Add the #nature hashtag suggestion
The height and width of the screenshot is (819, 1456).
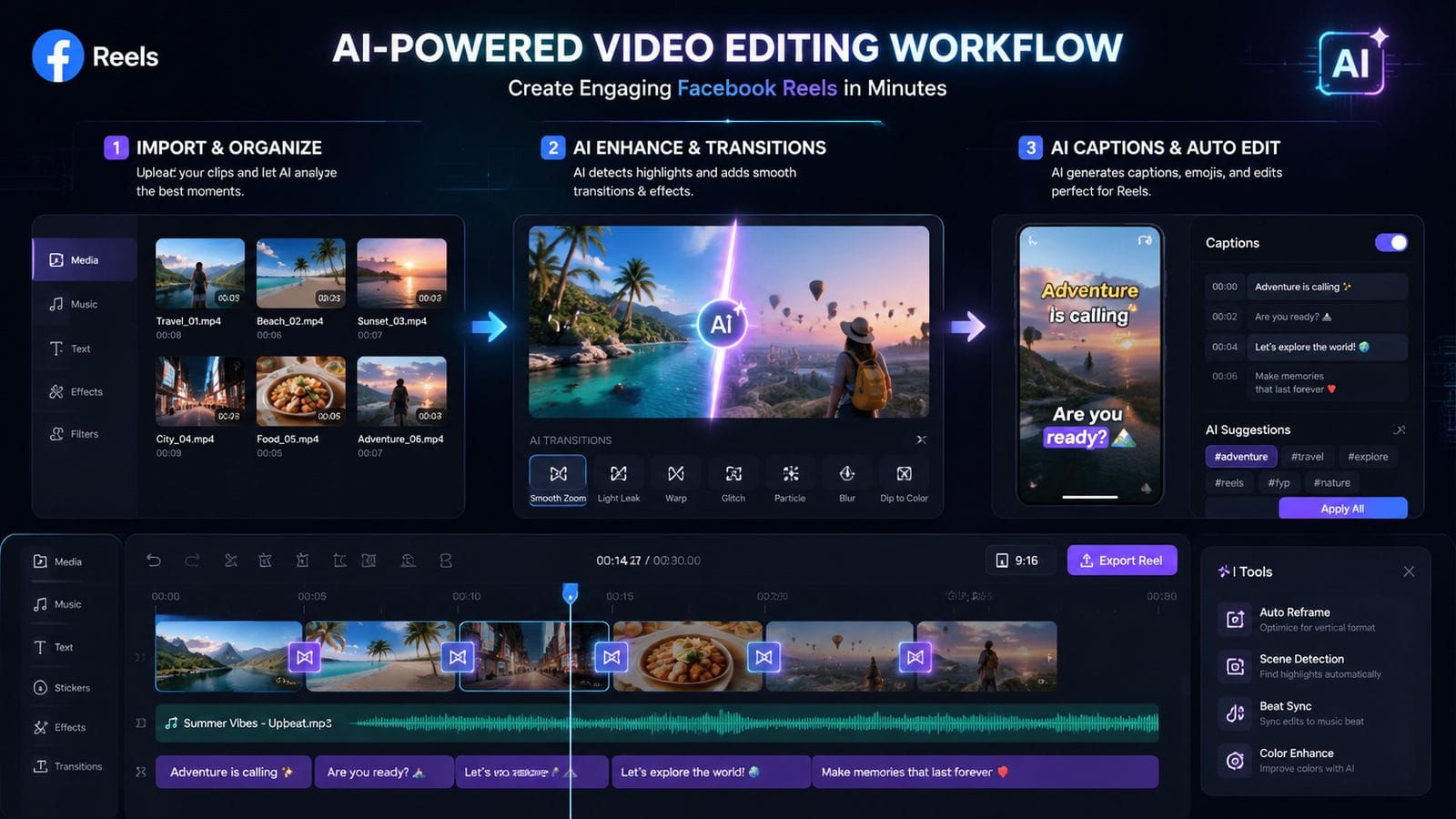[1331, 482]
